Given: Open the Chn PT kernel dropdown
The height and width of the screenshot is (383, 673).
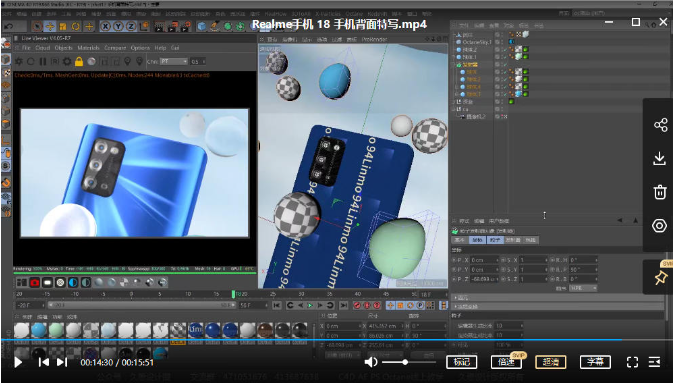Looking at the screenshot, I should [x=174, y=61].
